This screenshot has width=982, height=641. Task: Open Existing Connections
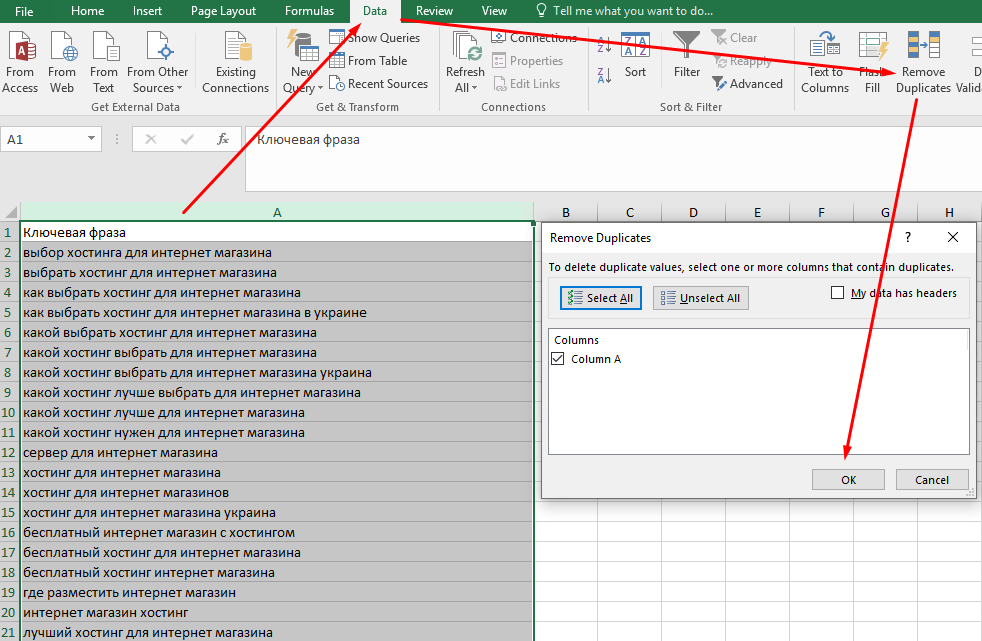[235, 63]
